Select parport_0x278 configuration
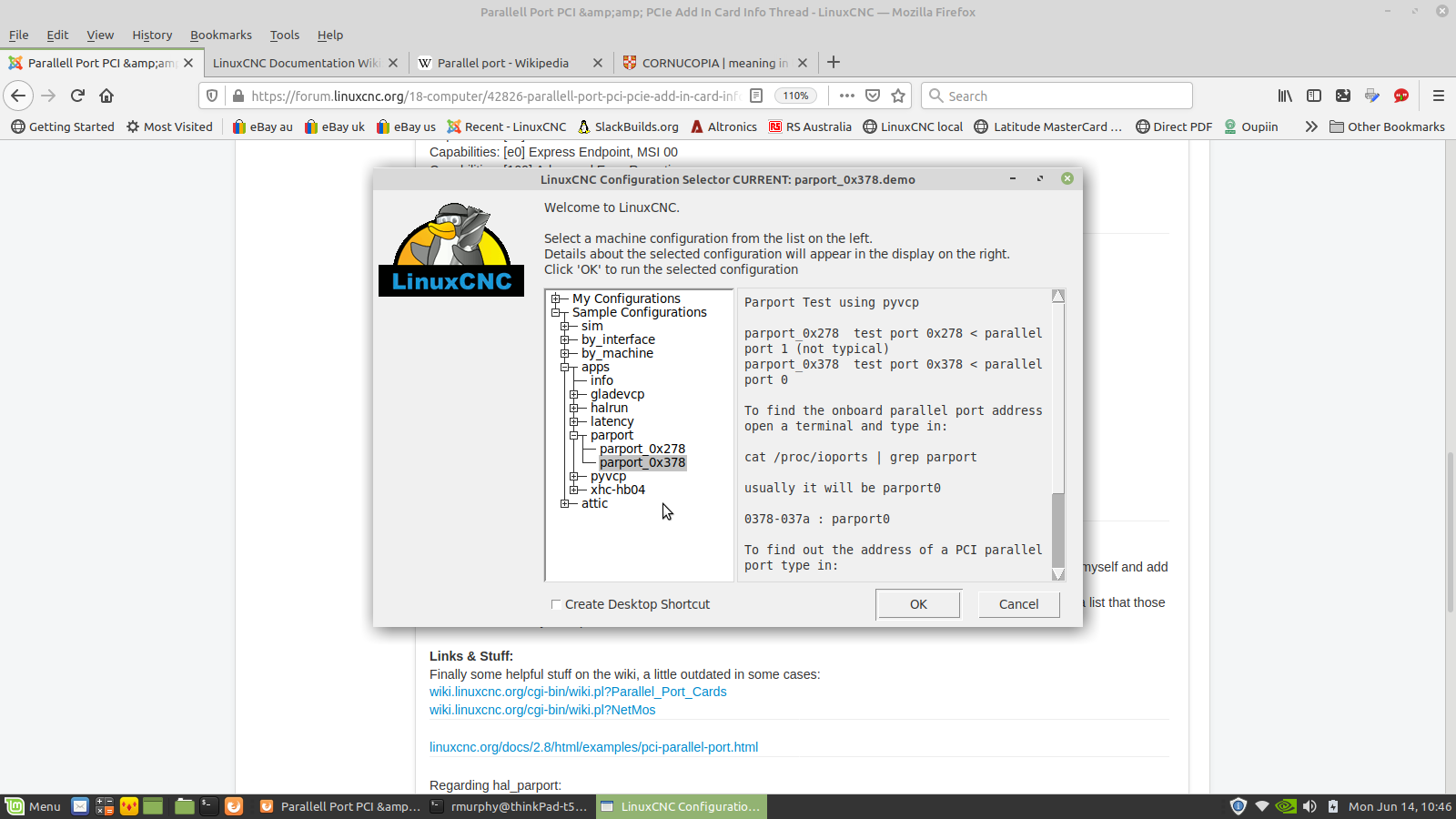 point(642,449)
